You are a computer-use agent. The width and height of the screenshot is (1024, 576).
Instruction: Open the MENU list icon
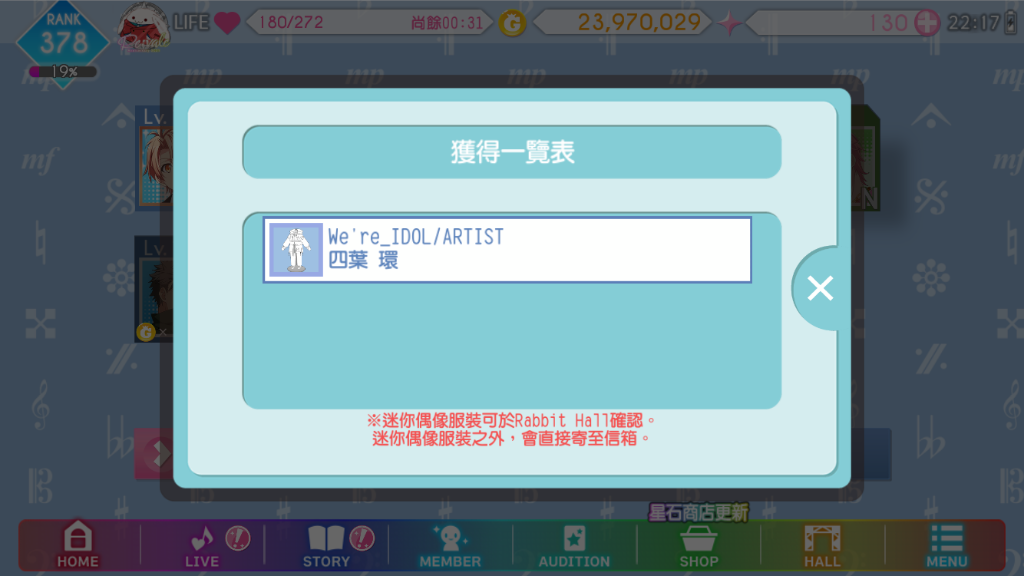click(946, 546)
